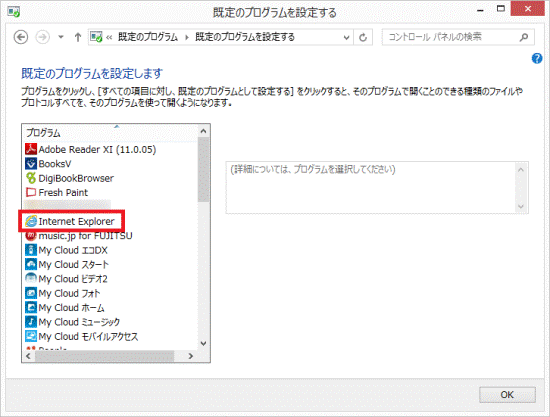Click description box scroll down arrow
The image size is (550, 417).
521,206
